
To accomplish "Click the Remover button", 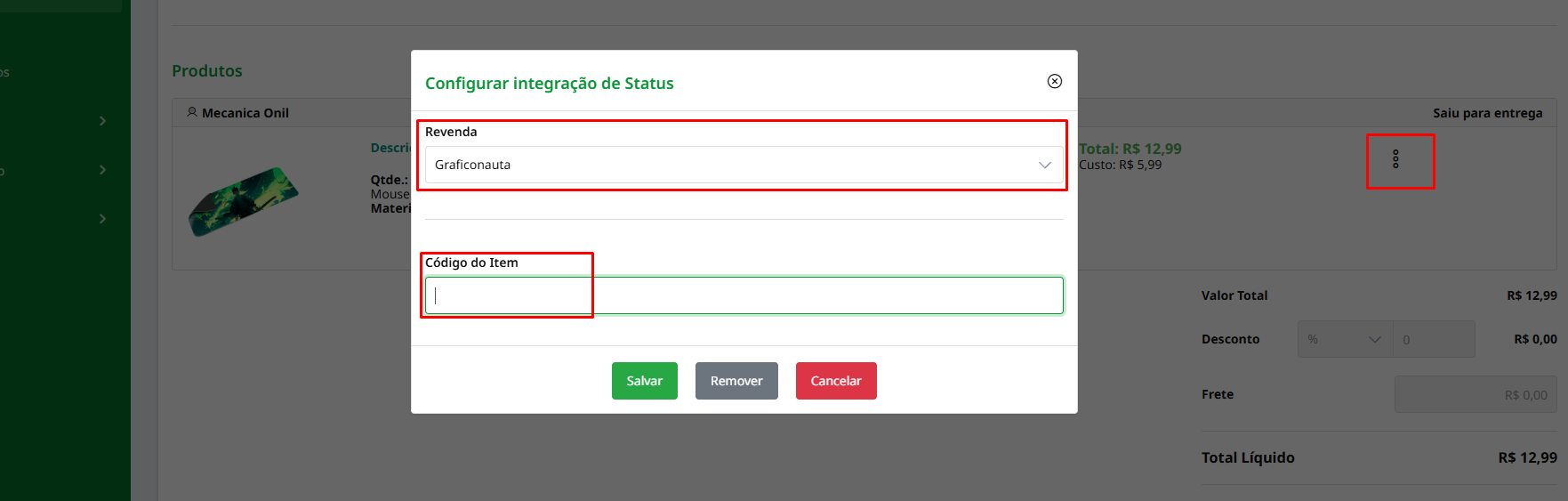I will click(x=736, y=381).
